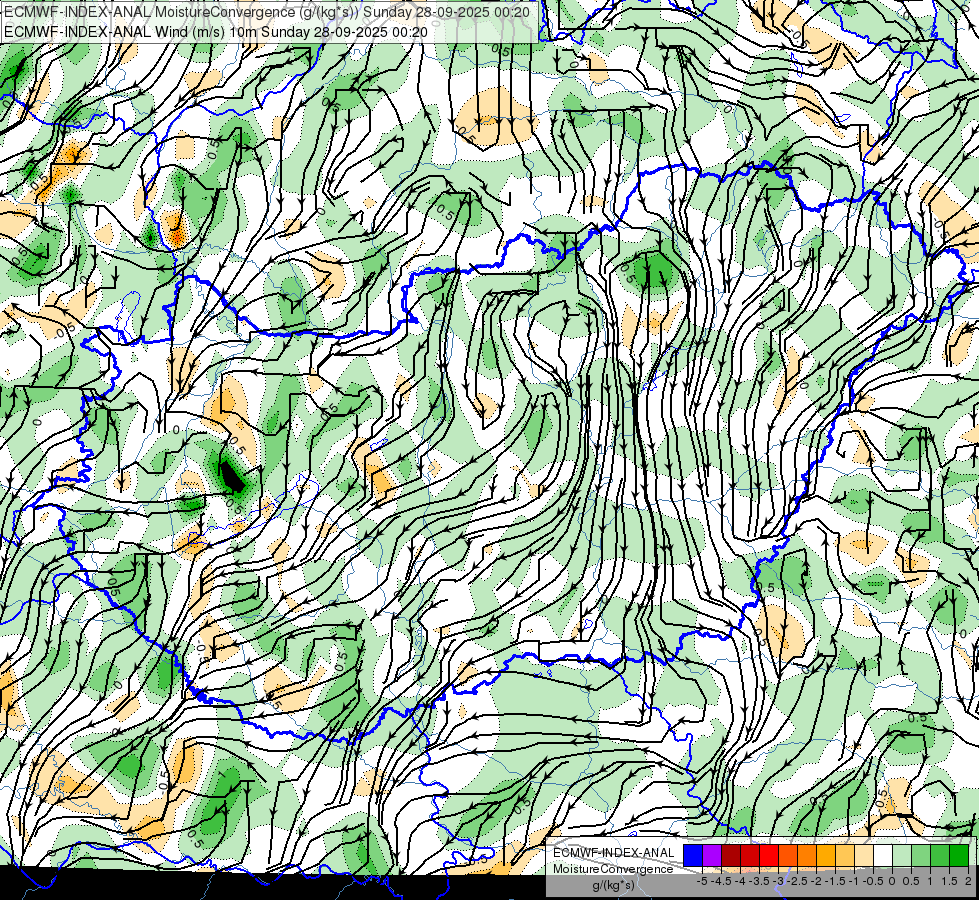Select the medium green swatch ending at 1.5
The width and height of the screenshot is (979, 900).
tap(940, 855)
